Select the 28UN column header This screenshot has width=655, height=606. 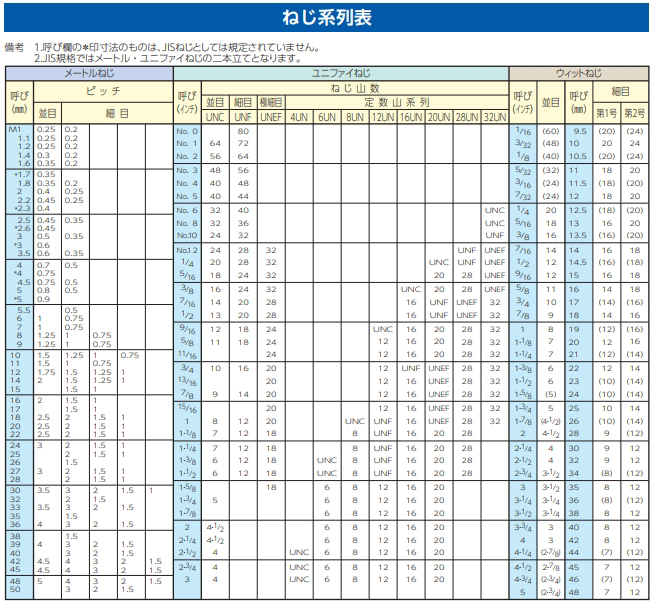coord(467,116)
